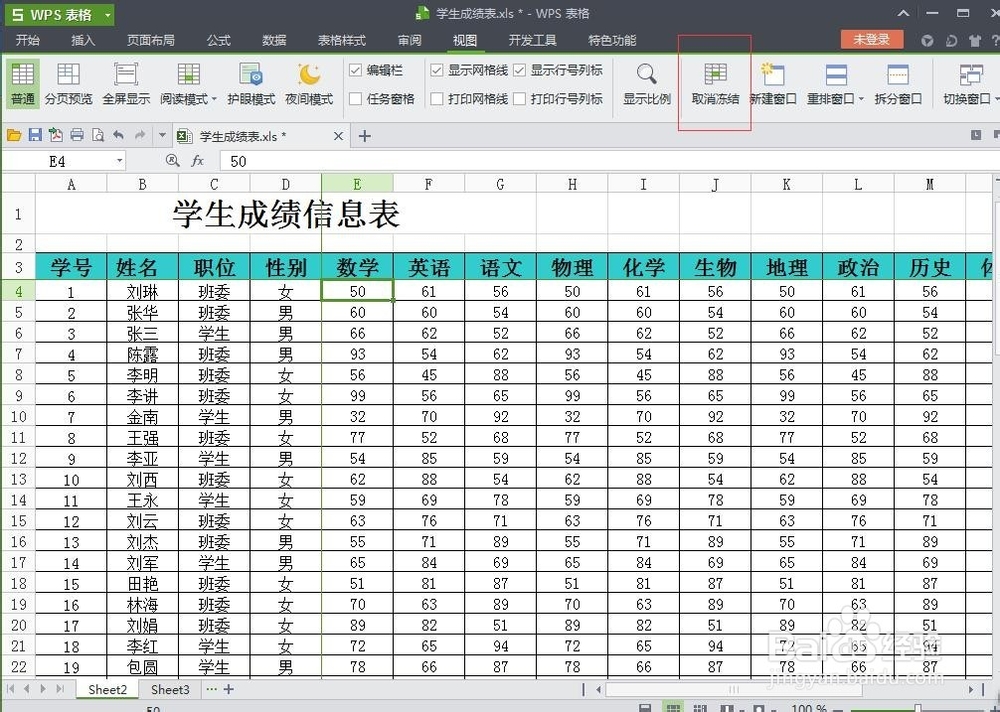
Task: Add a new sheet with plus button
Action: [228, 689]
